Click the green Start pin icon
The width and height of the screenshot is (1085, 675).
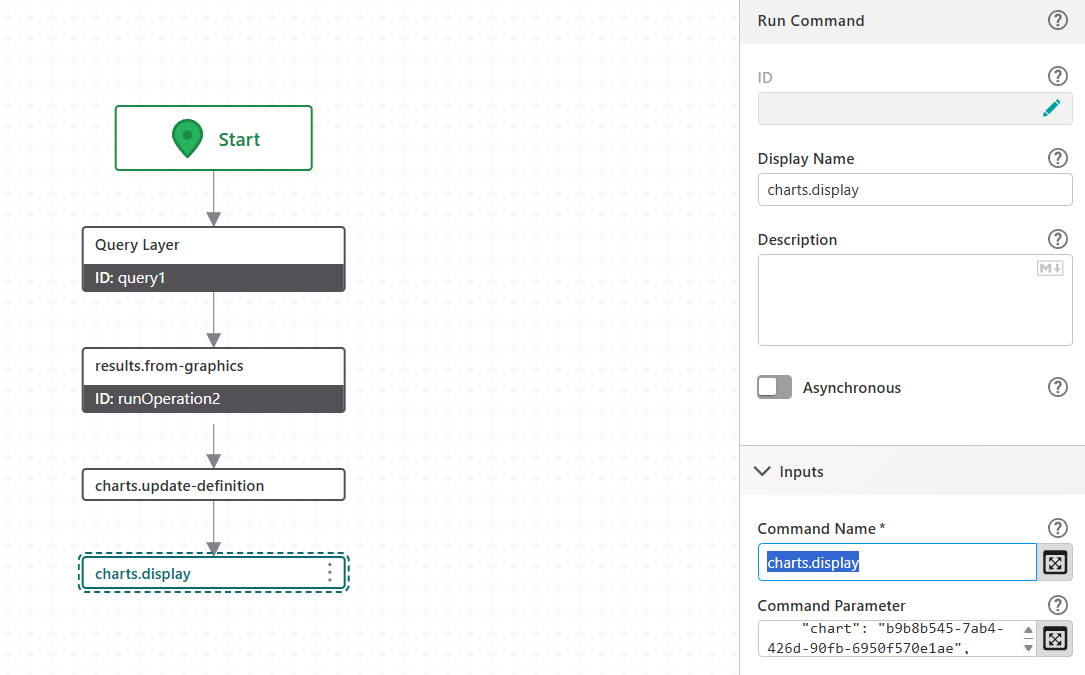pos(187,138)
